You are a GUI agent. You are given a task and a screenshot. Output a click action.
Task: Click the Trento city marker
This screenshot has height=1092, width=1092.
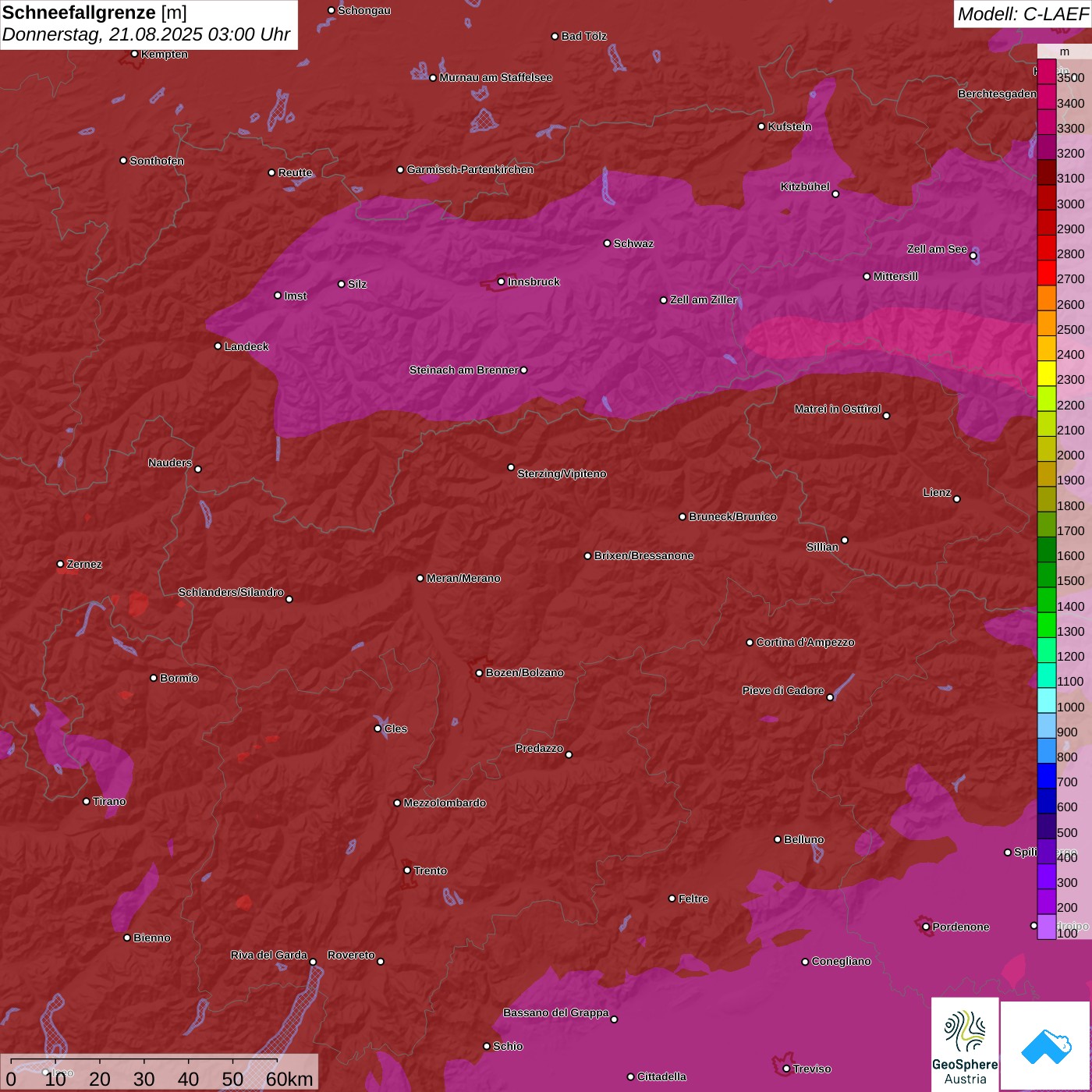click(x=407, y=870)
